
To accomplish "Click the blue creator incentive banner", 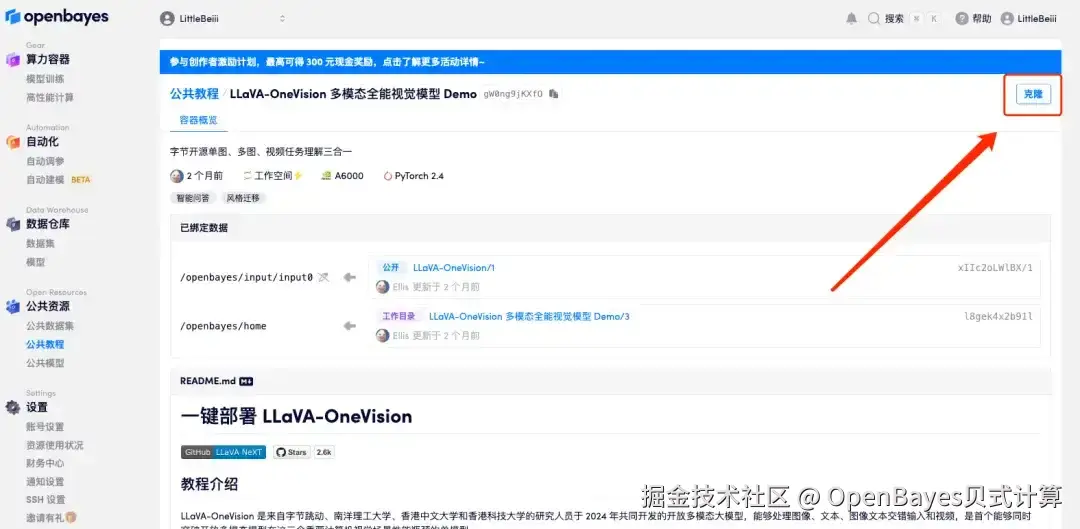I will click(610, 62).
